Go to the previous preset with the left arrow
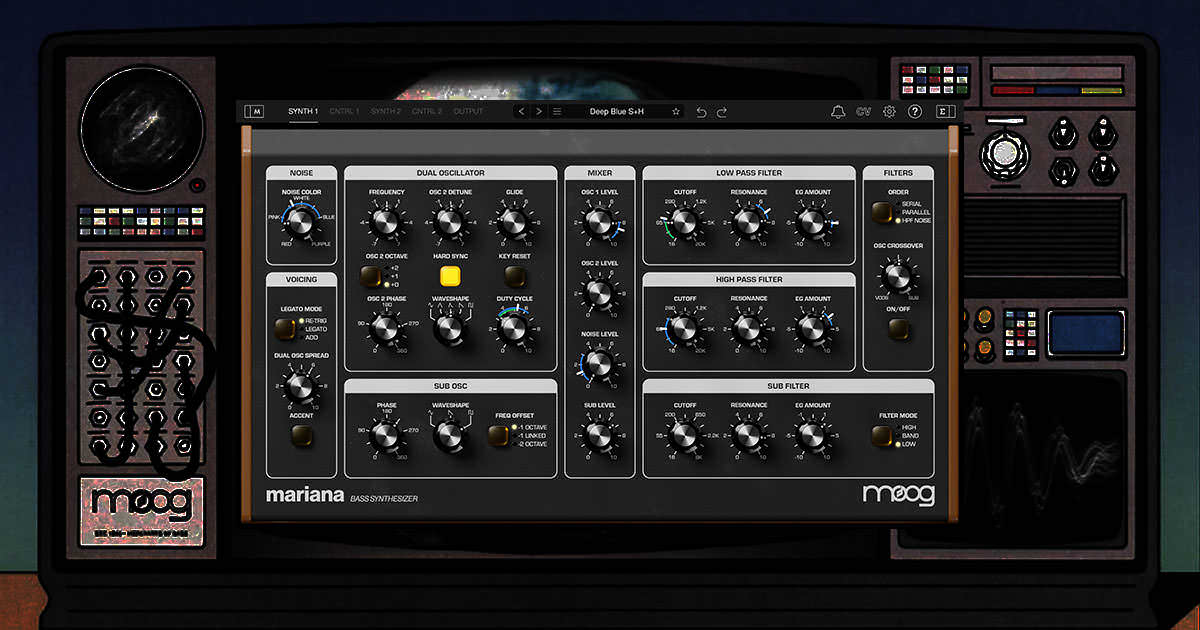The image size is (1200, 630). (522, 112)
